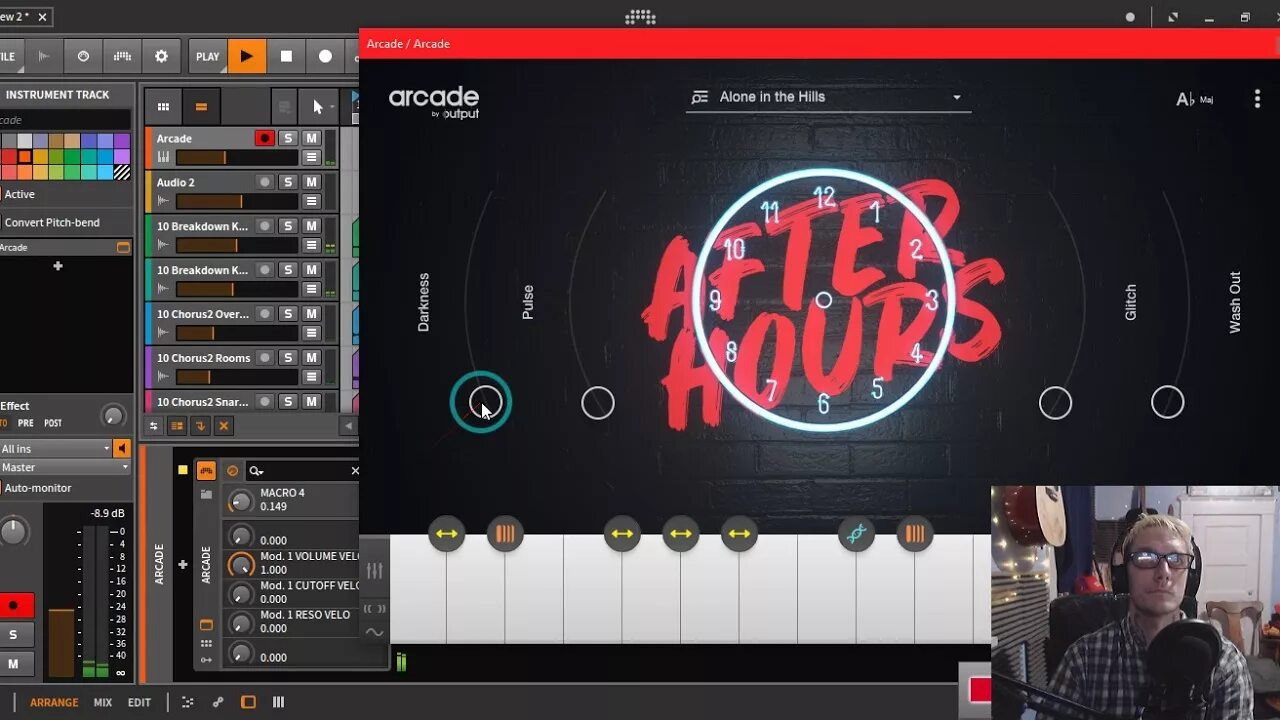1280x720 pixels.
Task: Click the Glitch macro slider handle
Action: (1055, 403)
